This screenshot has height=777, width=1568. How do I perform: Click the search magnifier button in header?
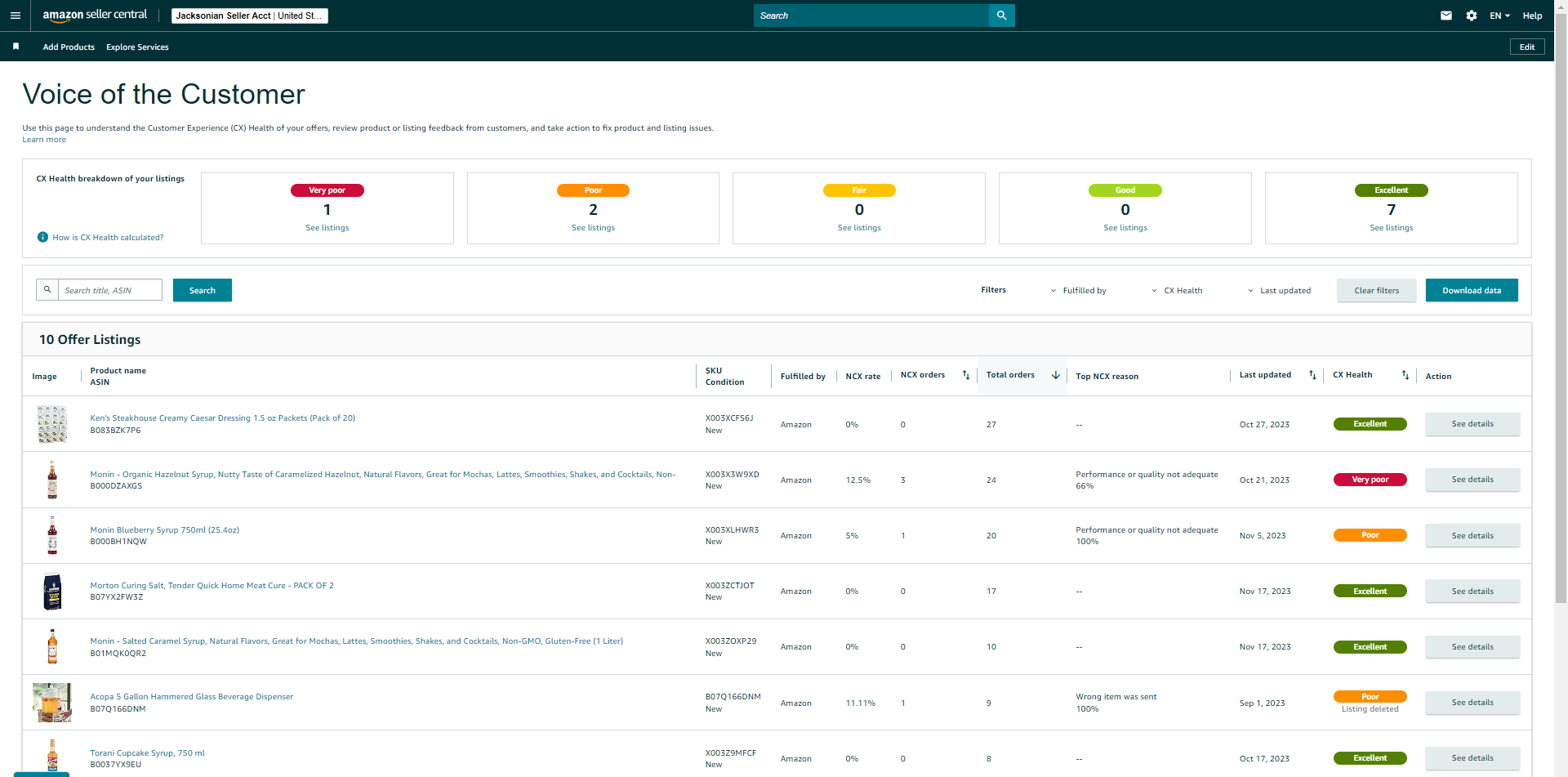pyautogui.click(x=1001, y=16)
